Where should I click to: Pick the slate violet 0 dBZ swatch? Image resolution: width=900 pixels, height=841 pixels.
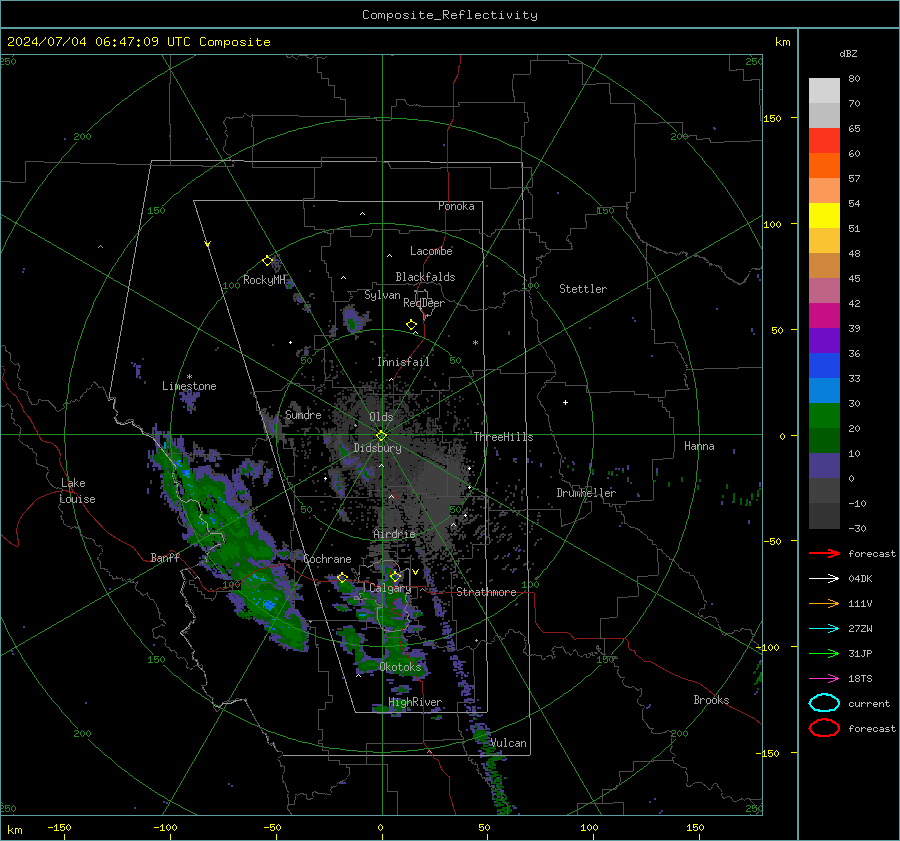pos(824,466)
